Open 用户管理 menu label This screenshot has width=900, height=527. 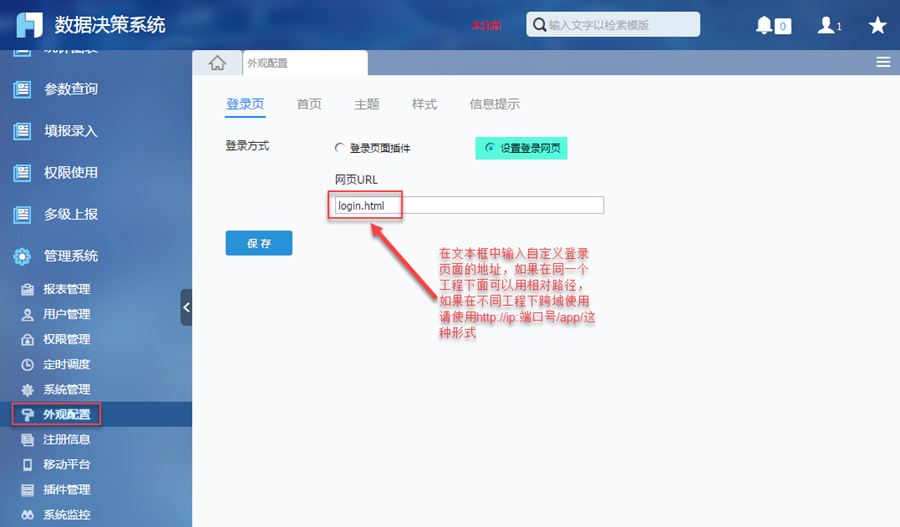click(67, 315)
